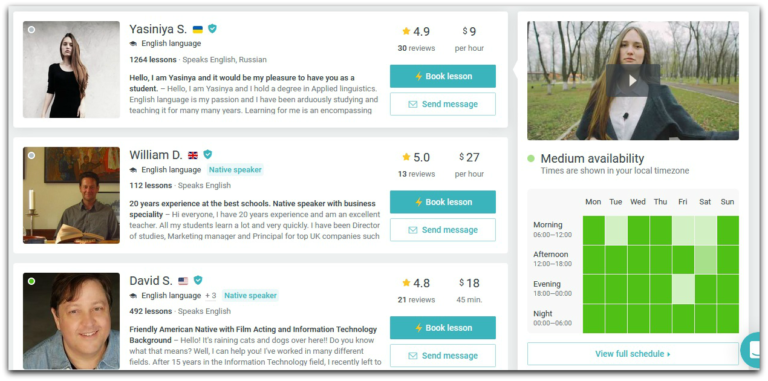Viewport: 768px width, 381px height.
Task: Click verified shield badge next to Yasiniya S.
Action: pos(212,29)
